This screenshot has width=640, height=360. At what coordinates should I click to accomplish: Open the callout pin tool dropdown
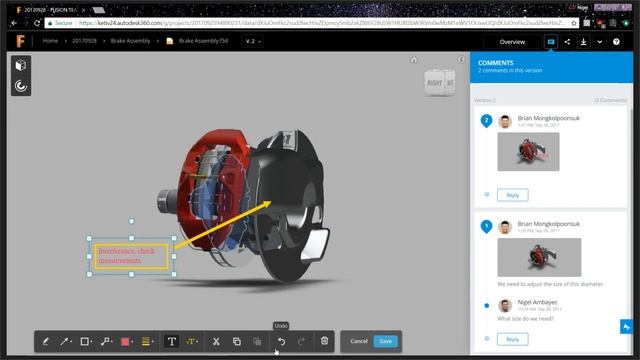click(106, 342)
